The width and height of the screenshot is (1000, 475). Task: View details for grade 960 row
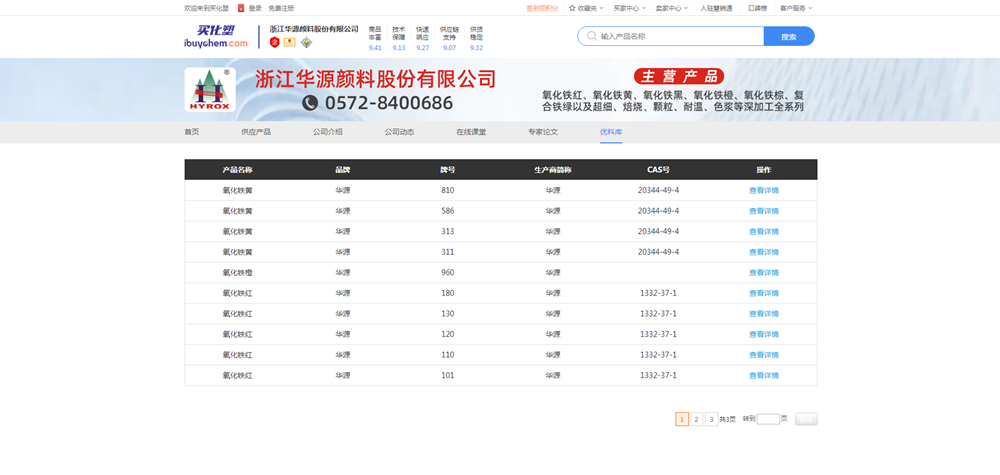[764, 272]
